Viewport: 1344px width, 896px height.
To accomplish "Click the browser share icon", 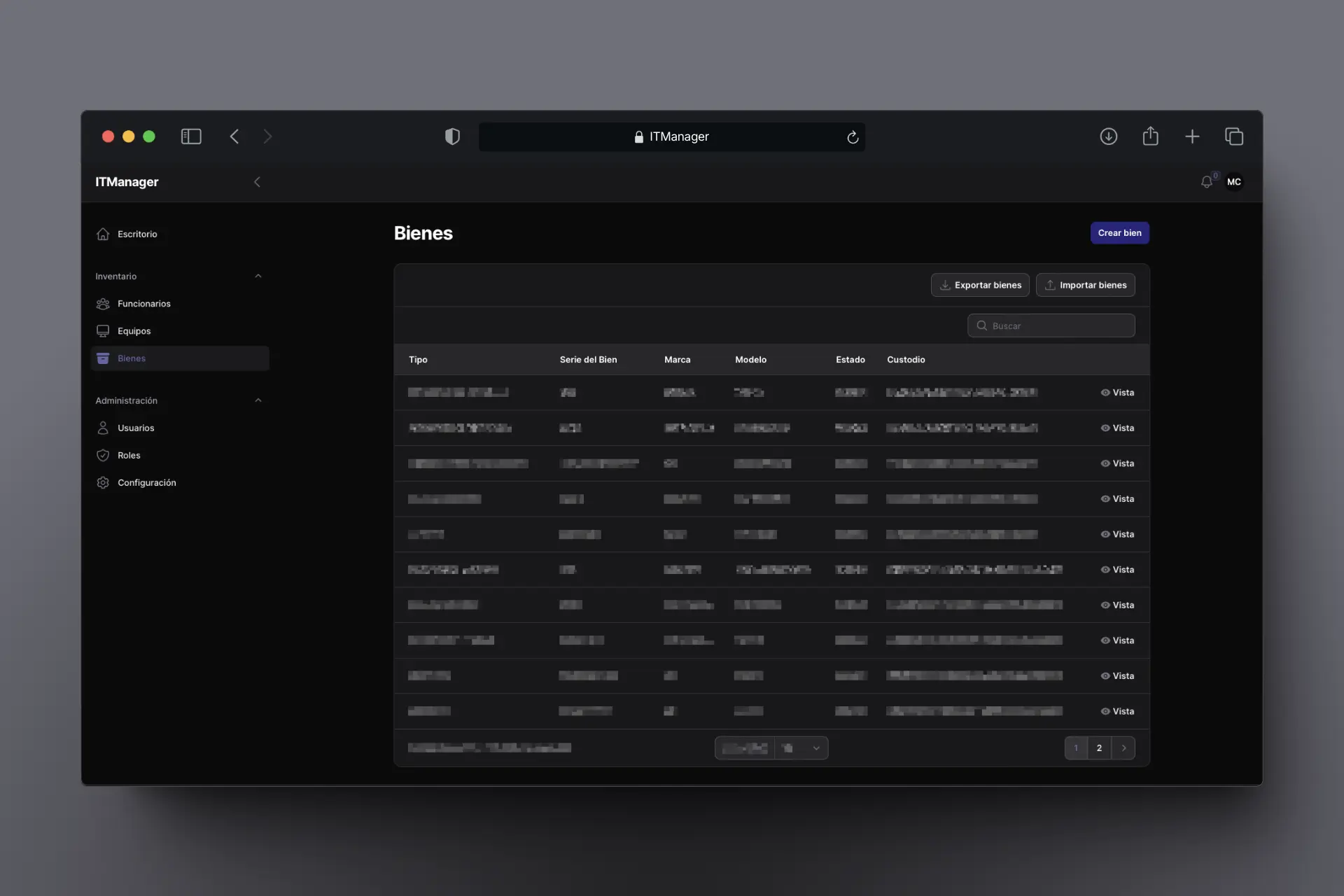I will pos(1150,136).
